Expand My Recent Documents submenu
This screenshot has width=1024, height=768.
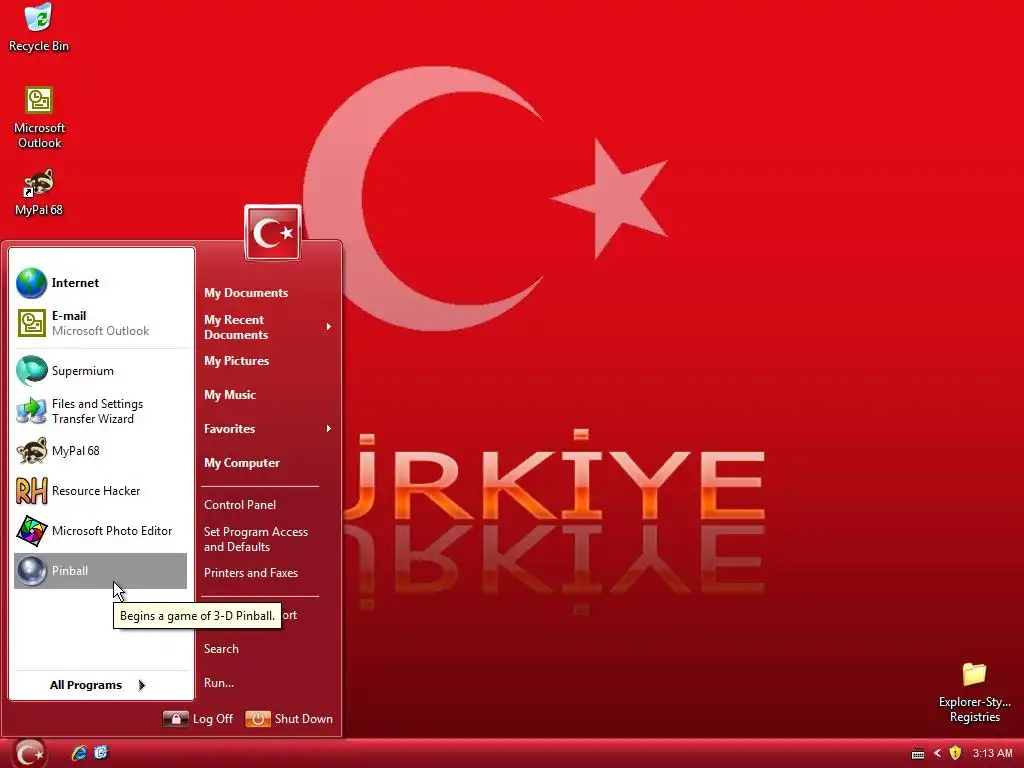pyautogui.click(x=268, y=327)
